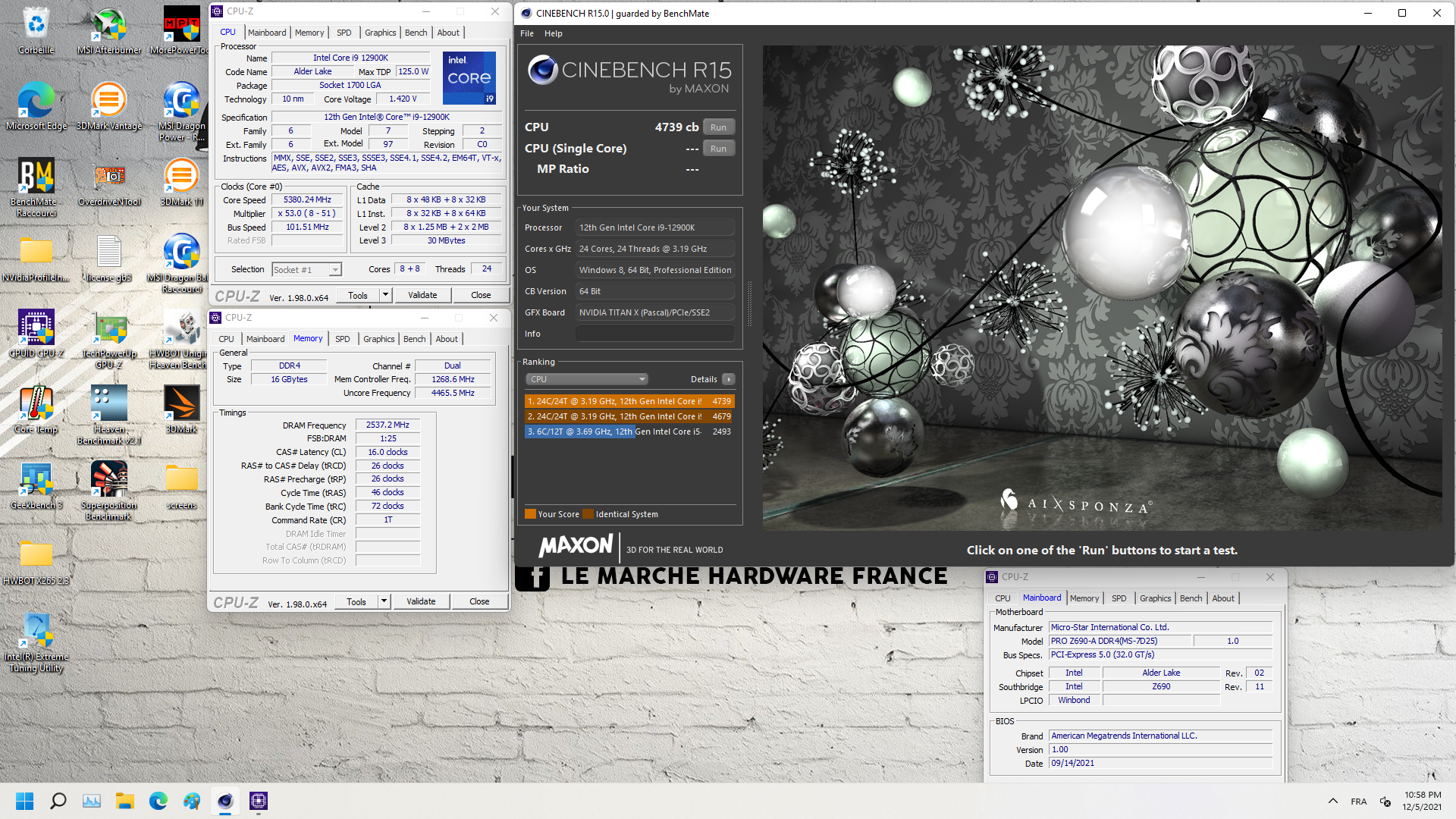Open MorePowerTool desktop shortcut
Image resolution: width=1456 pixels, height=819 pixels.
pos(181,30)
